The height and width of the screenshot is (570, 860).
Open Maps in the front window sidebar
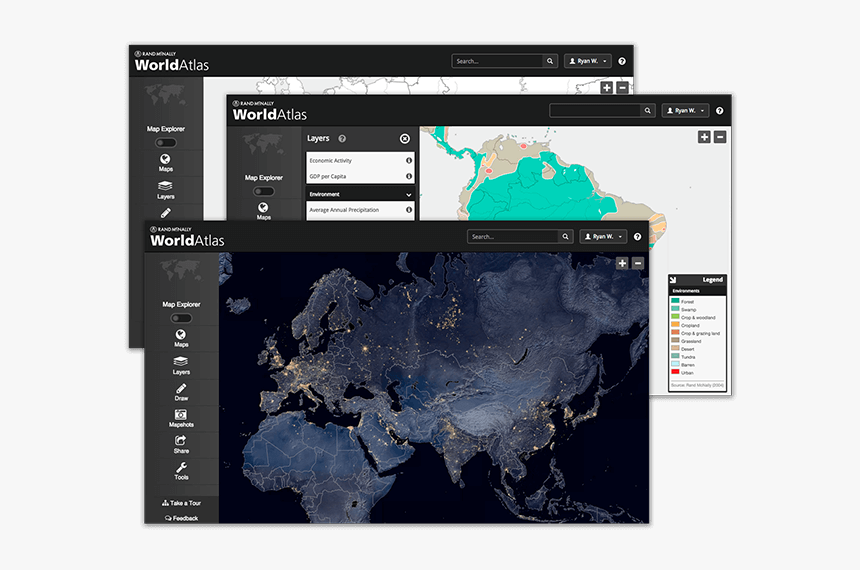pyautogui.click(x=181, y=338)
